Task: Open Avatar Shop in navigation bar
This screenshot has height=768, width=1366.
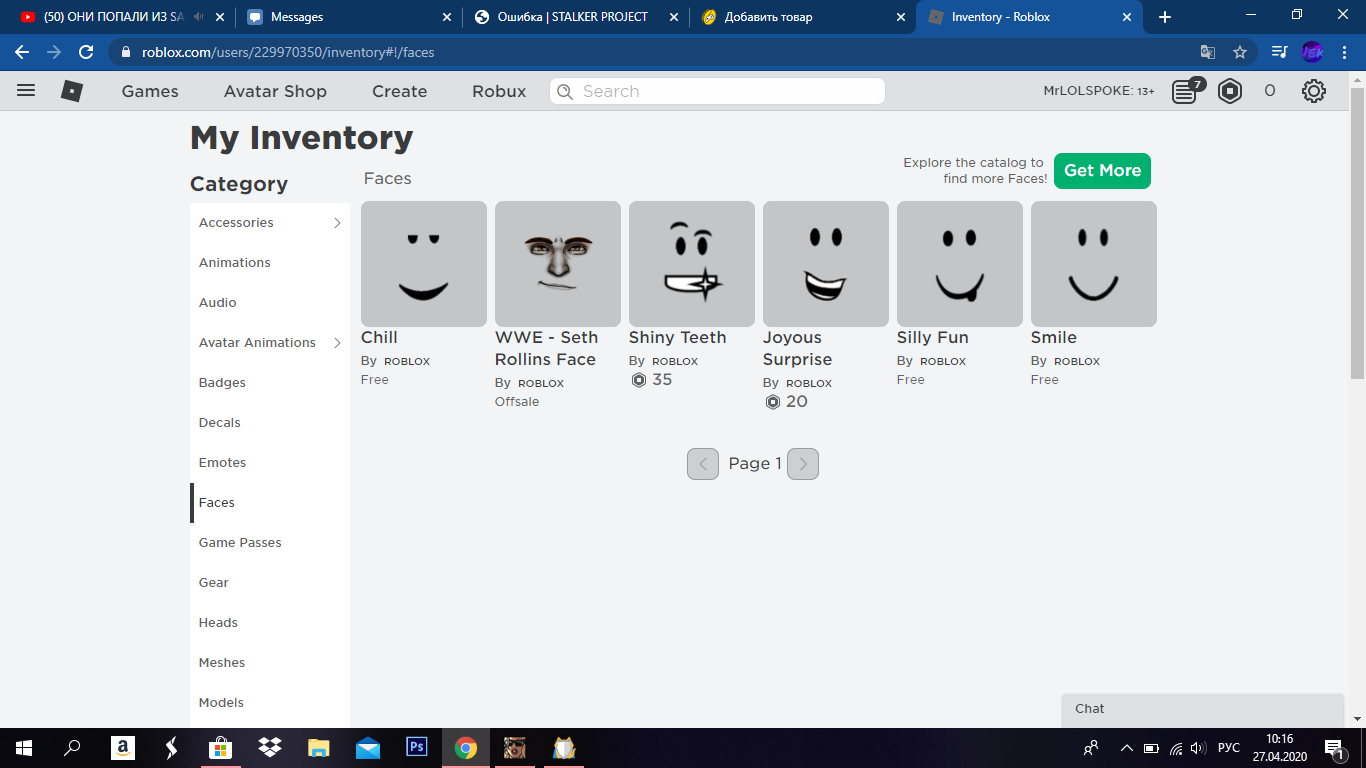Action: pyautogui.click(x=275, y=91)
